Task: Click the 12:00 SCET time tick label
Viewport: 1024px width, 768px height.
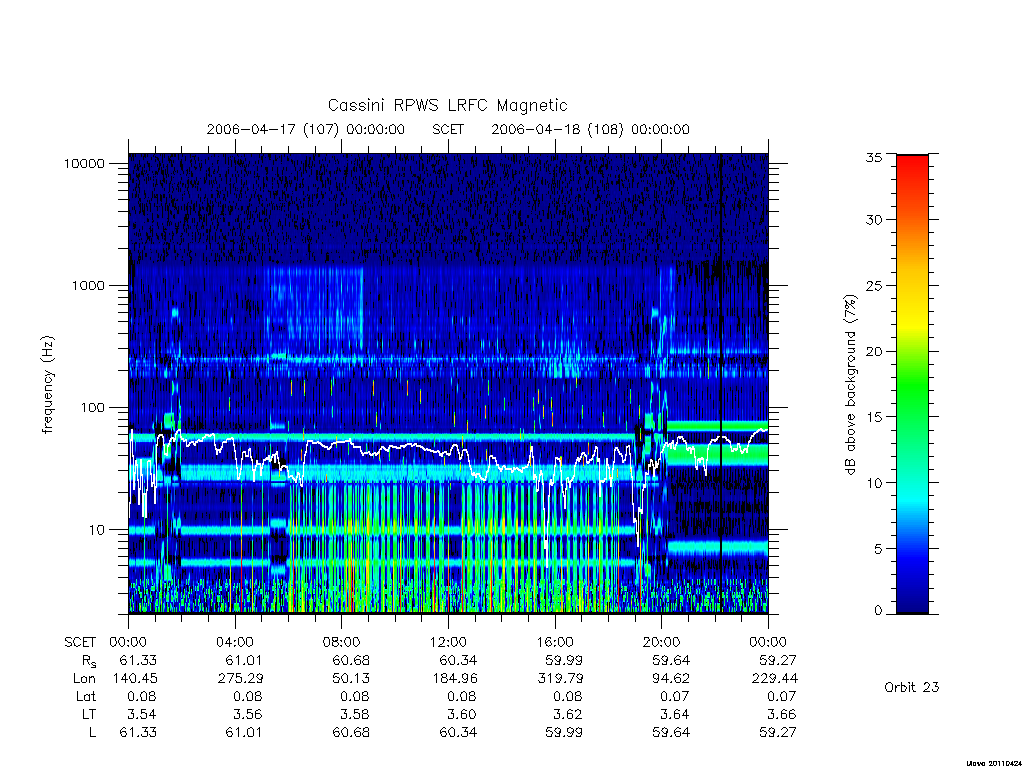Action: pos(447,642)
